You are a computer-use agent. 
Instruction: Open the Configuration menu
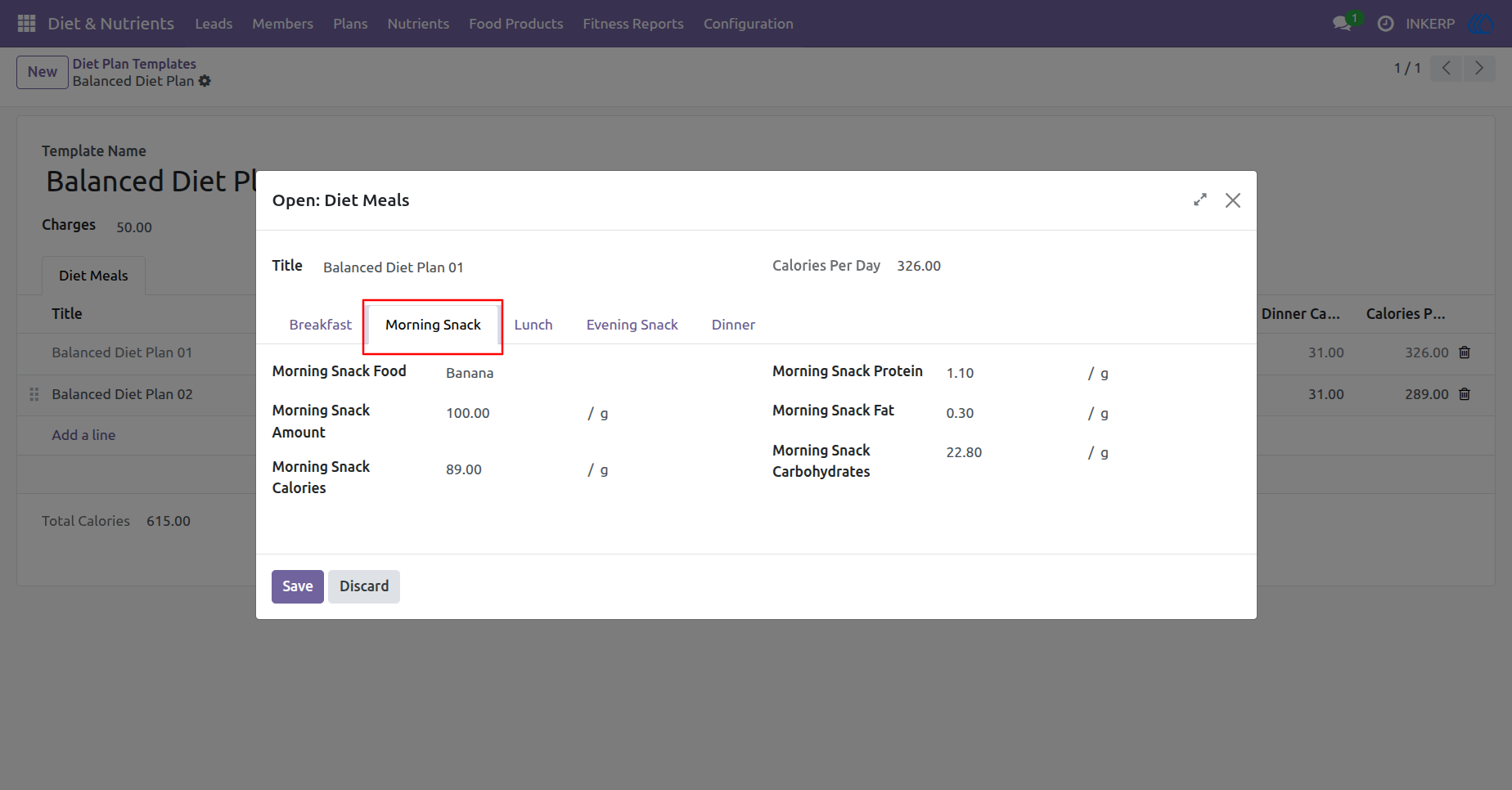(x=749, y=24)
